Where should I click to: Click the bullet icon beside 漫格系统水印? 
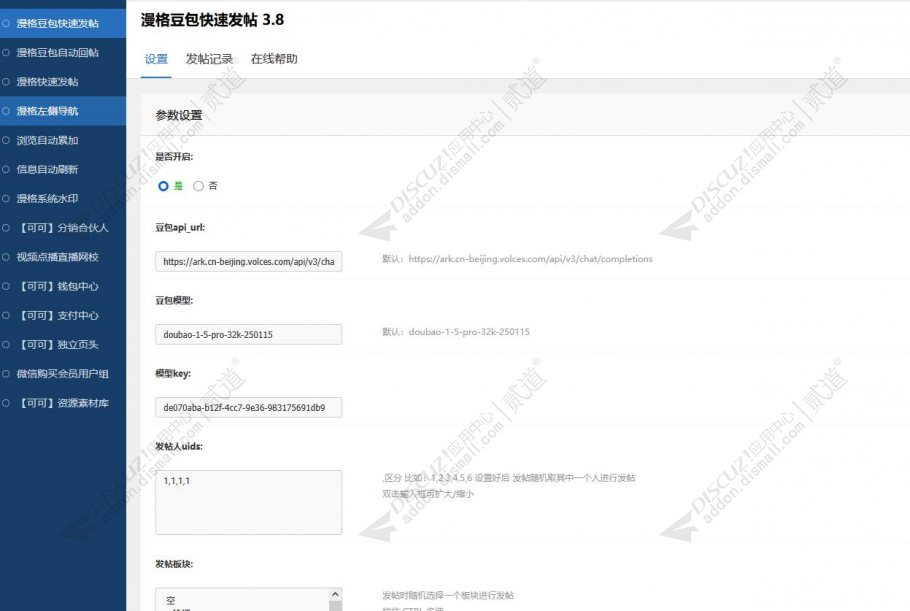(x=6, y=198)
